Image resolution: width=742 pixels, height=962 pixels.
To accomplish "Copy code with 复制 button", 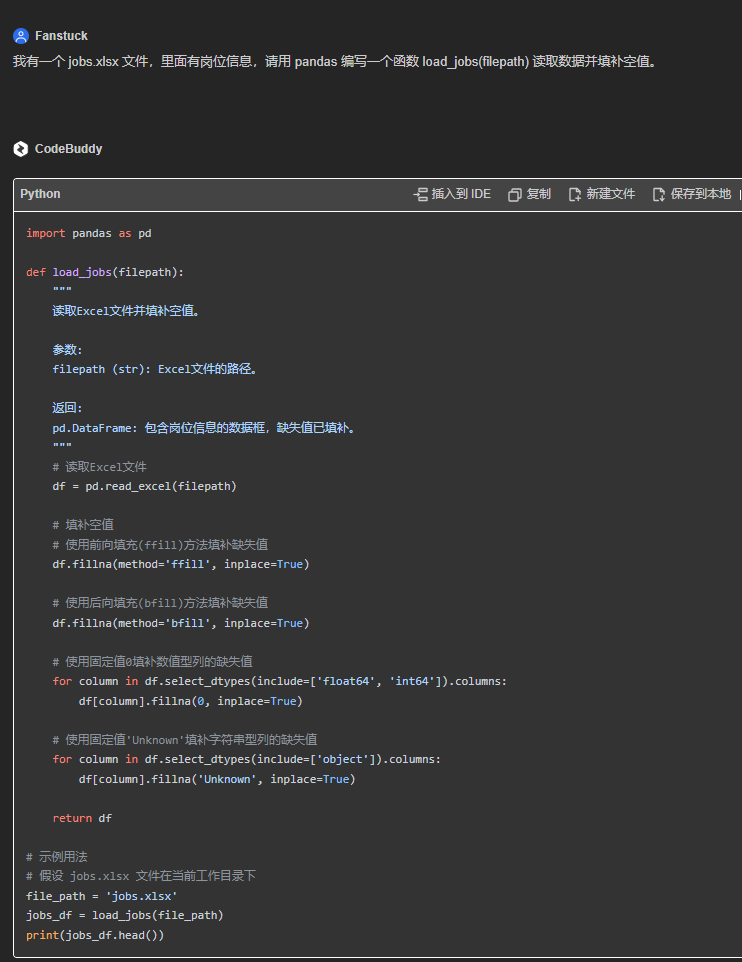I will 530,194.
